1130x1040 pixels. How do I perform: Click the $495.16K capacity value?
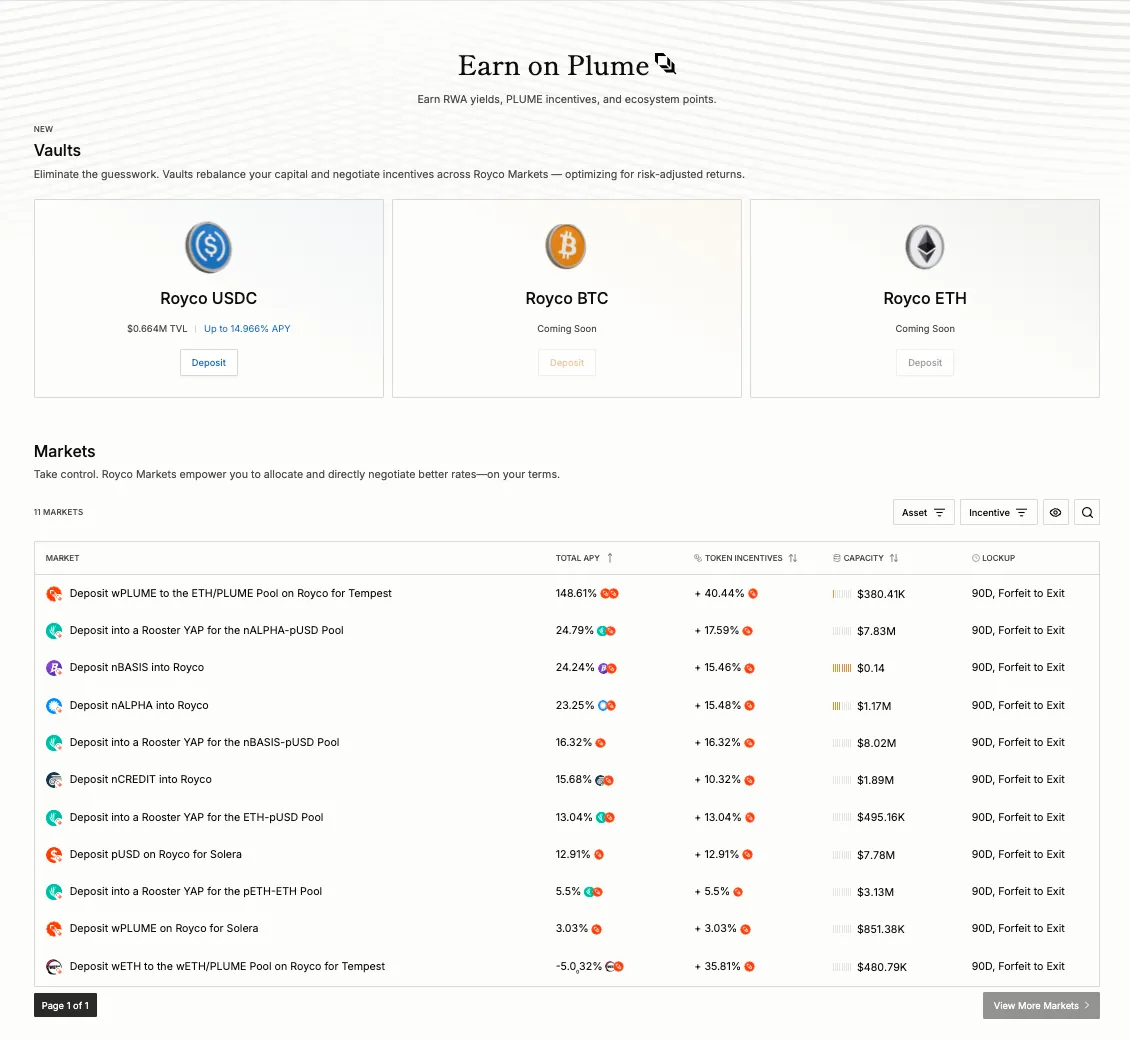pos(881,817)
